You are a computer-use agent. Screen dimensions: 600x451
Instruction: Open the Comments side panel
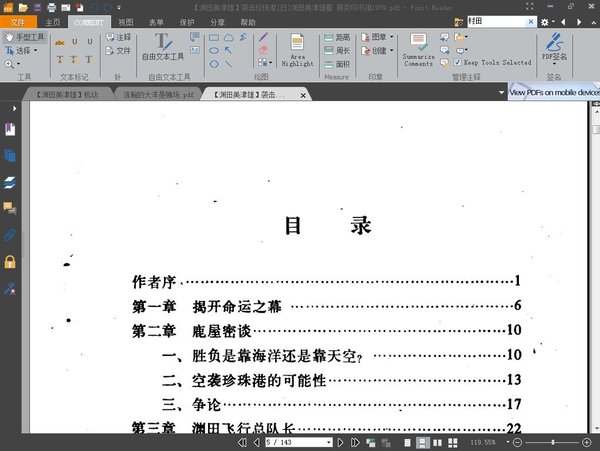coord(10,208)
